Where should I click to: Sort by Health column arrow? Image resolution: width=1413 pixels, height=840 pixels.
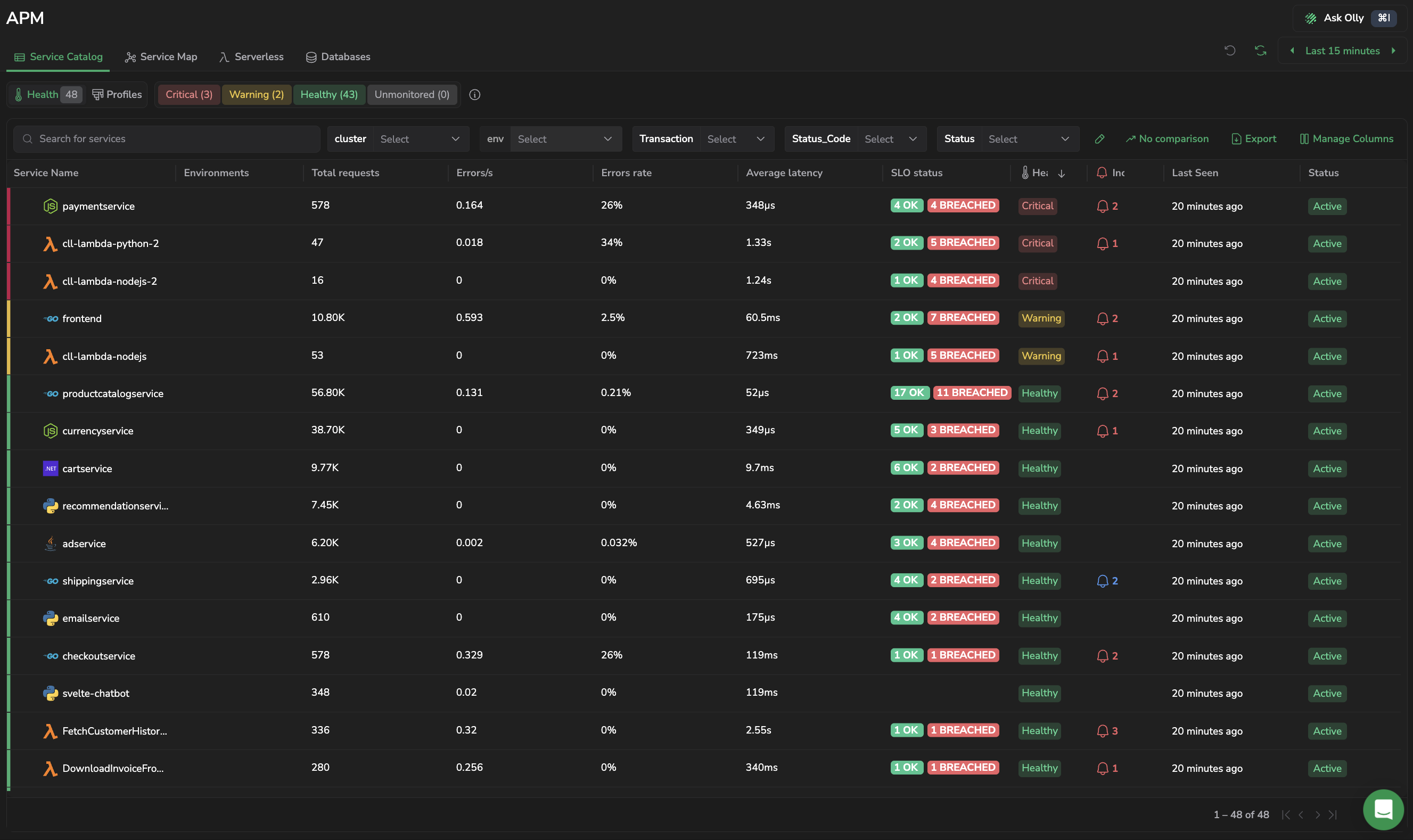1062,173
